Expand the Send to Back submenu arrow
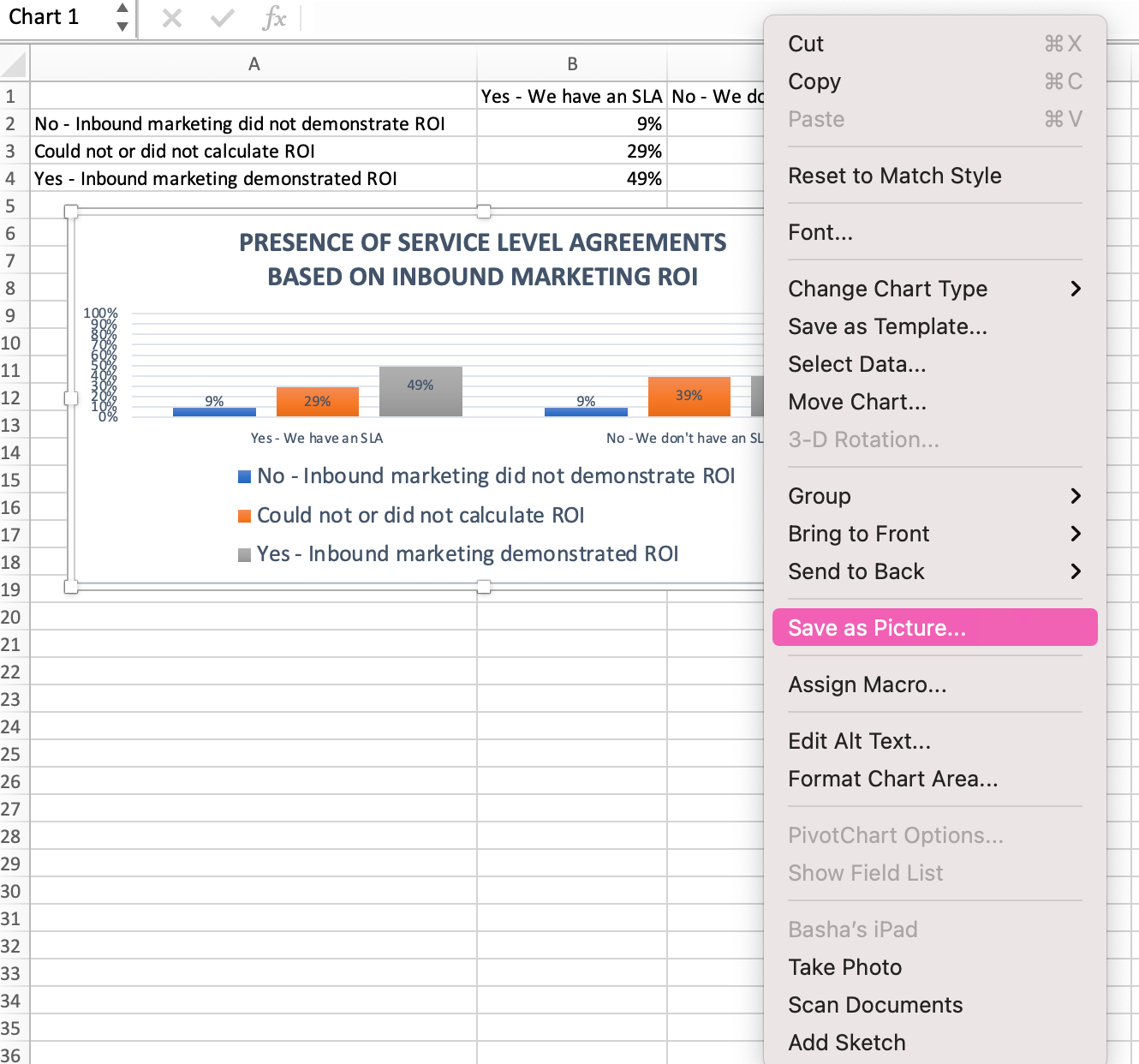The image size is (1139, 1064). 1076,571
